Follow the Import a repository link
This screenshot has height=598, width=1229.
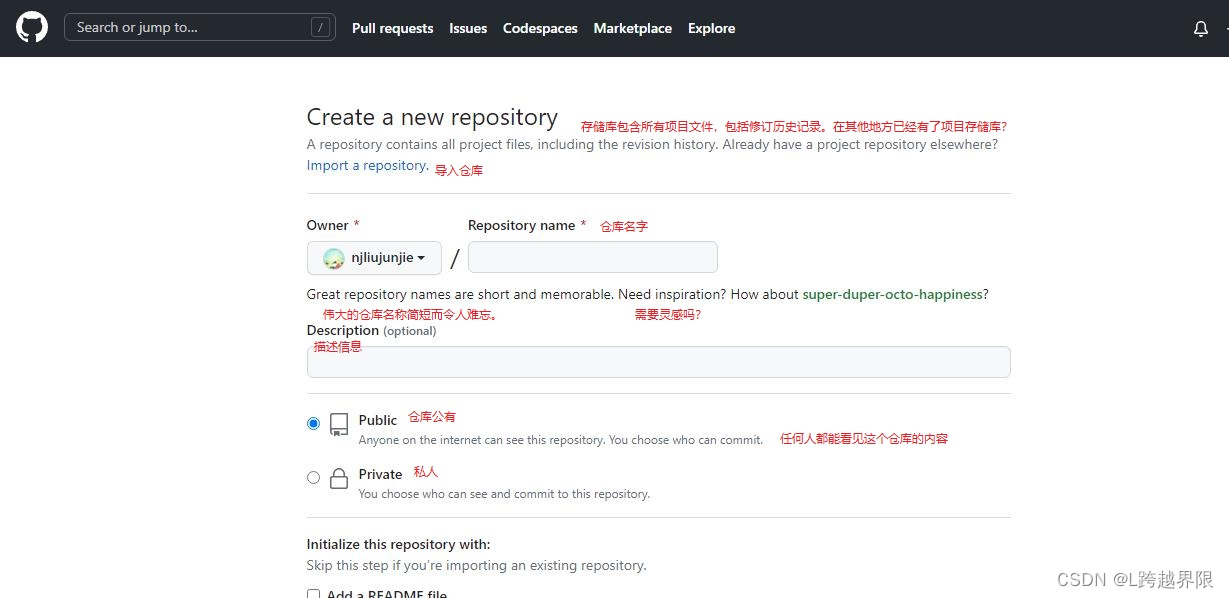[x=367, y=166]
